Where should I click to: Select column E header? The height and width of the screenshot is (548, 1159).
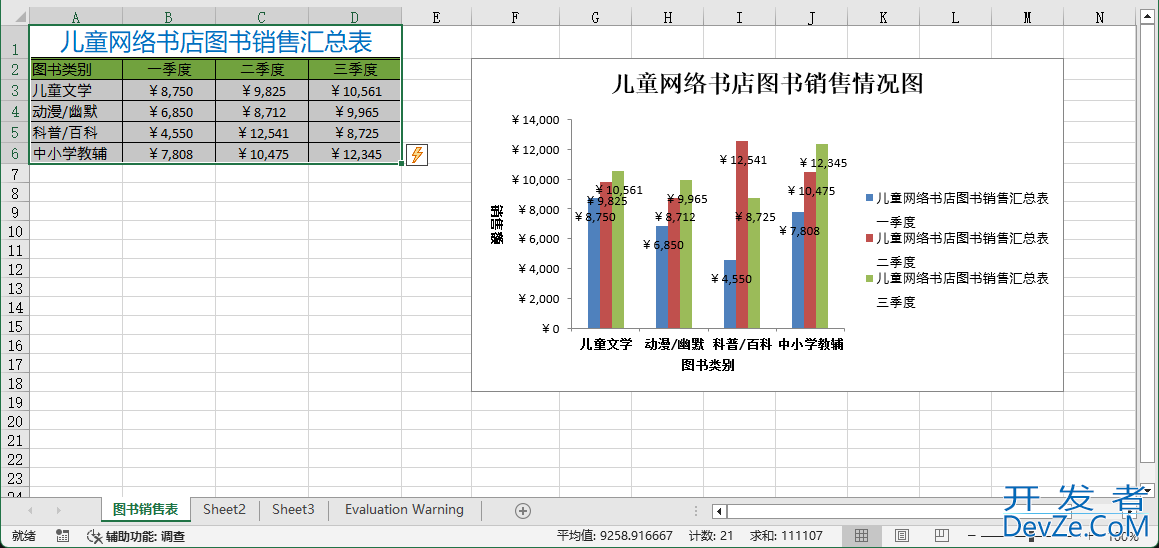pos(436,17)
